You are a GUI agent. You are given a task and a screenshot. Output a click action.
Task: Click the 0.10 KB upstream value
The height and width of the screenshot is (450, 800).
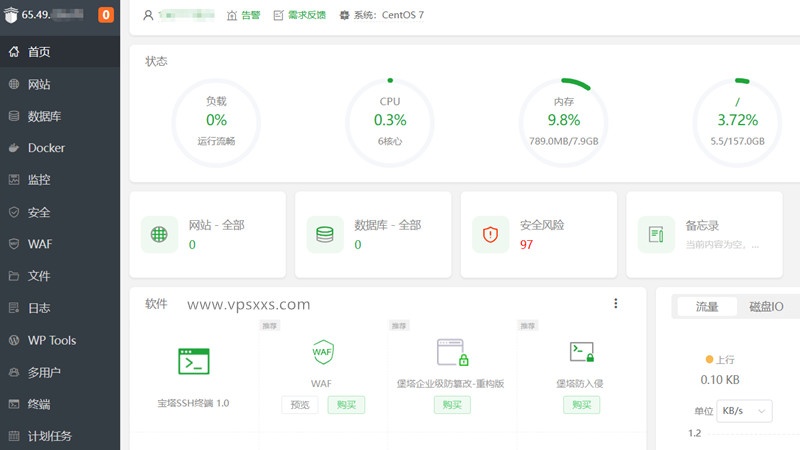pos(720,380)
